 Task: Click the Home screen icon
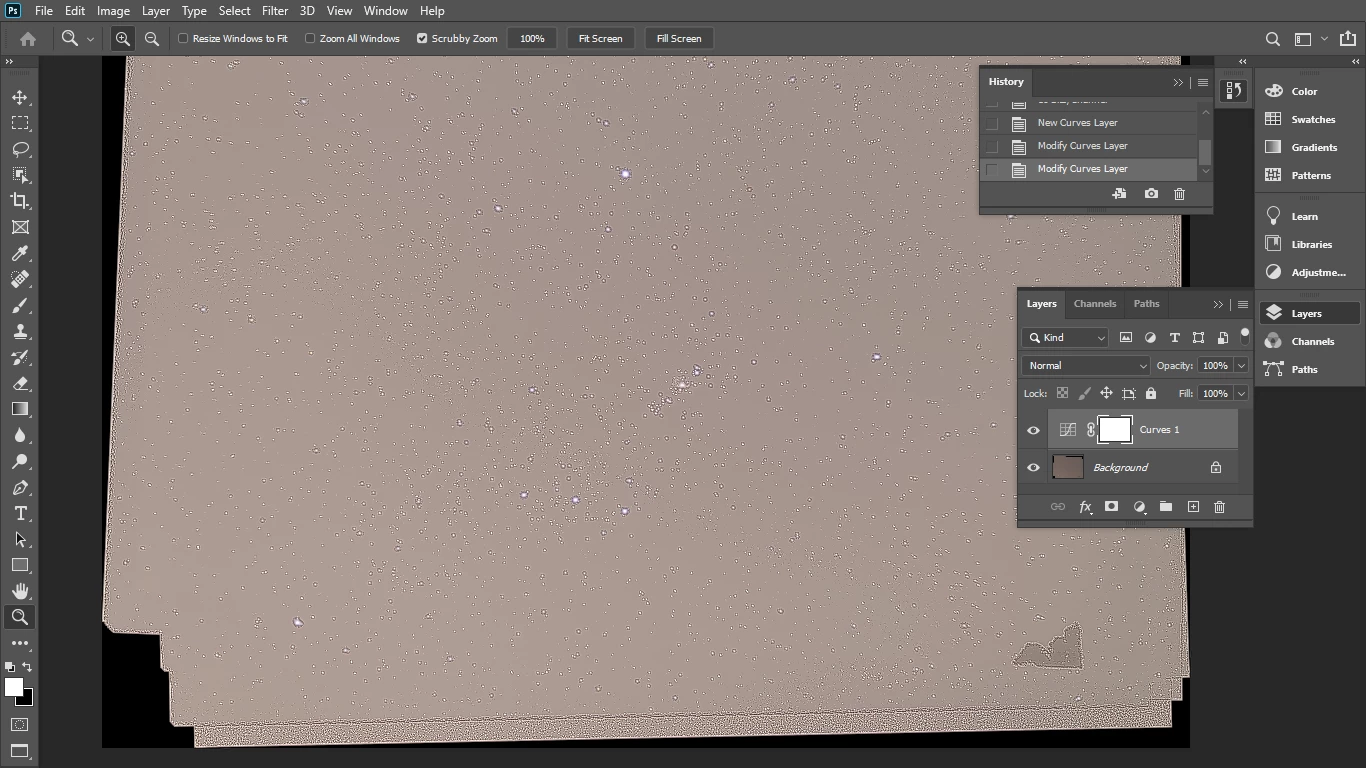click(28, 38)
